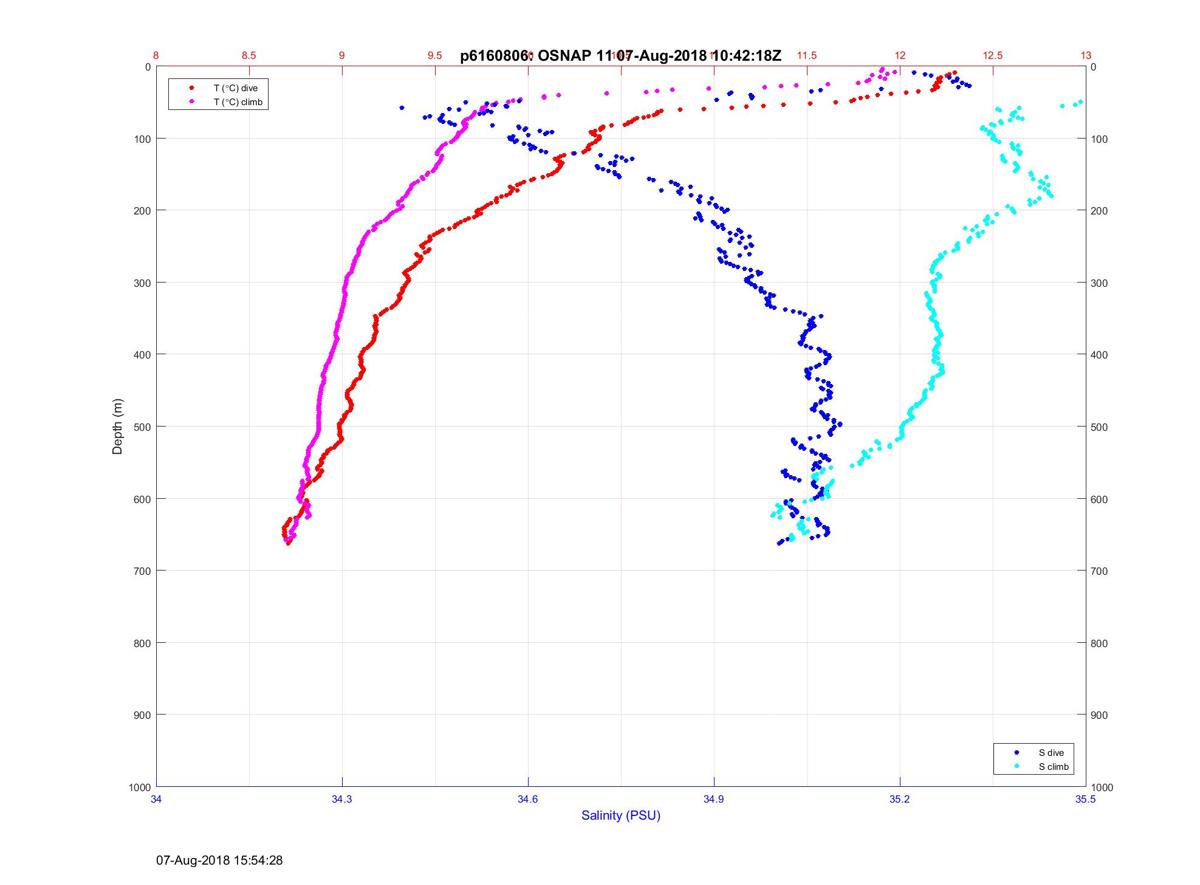Viewport: 1200px width, 885px height.
Task: Click the '800' depth tick on left axis
Action: (142, 643)
